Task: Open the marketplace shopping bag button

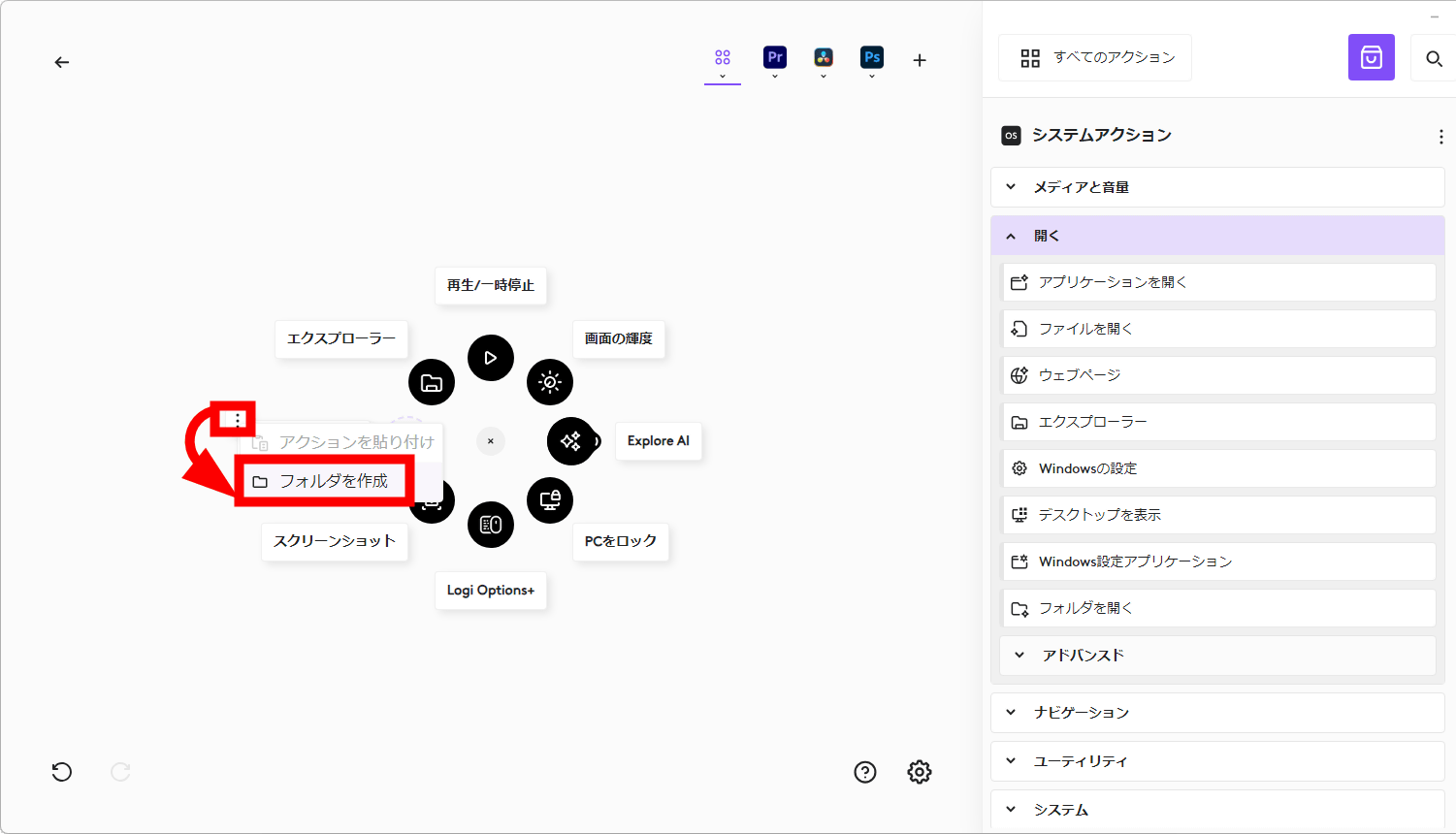Action: [x=1371, y=58]
